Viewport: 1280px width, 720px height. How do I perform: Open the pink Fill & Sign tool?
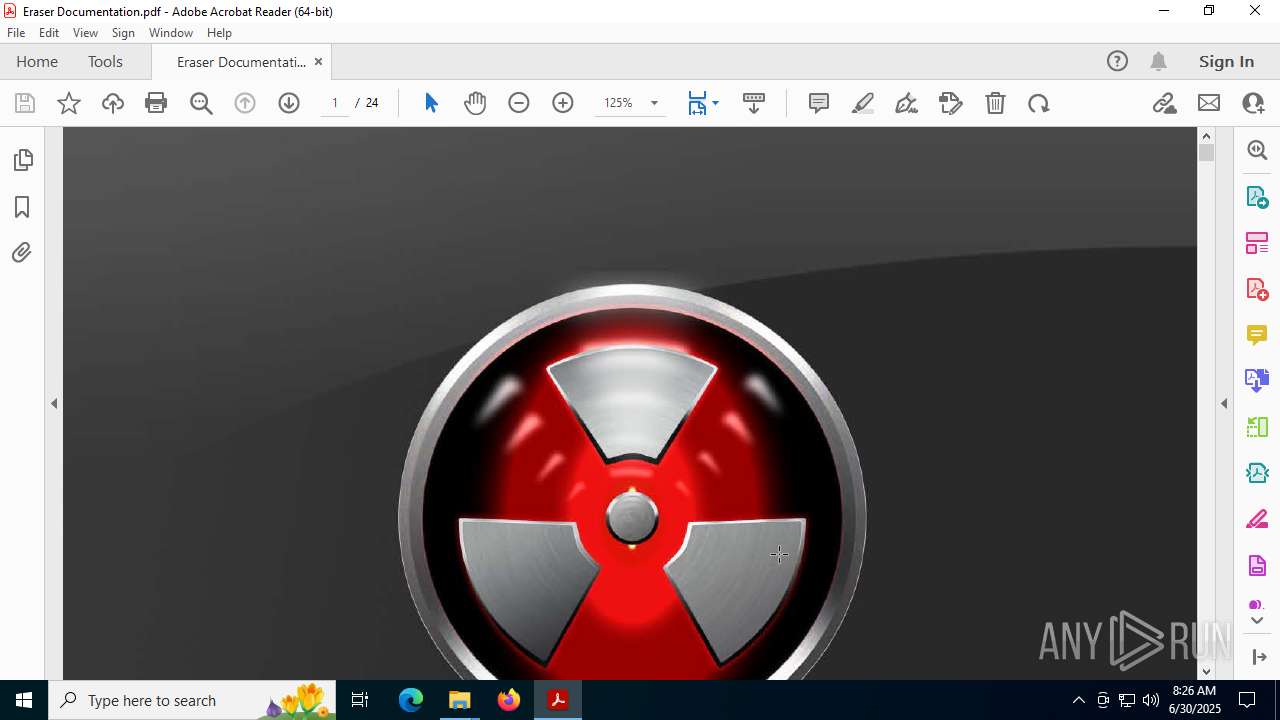(x=1257, y=520)
